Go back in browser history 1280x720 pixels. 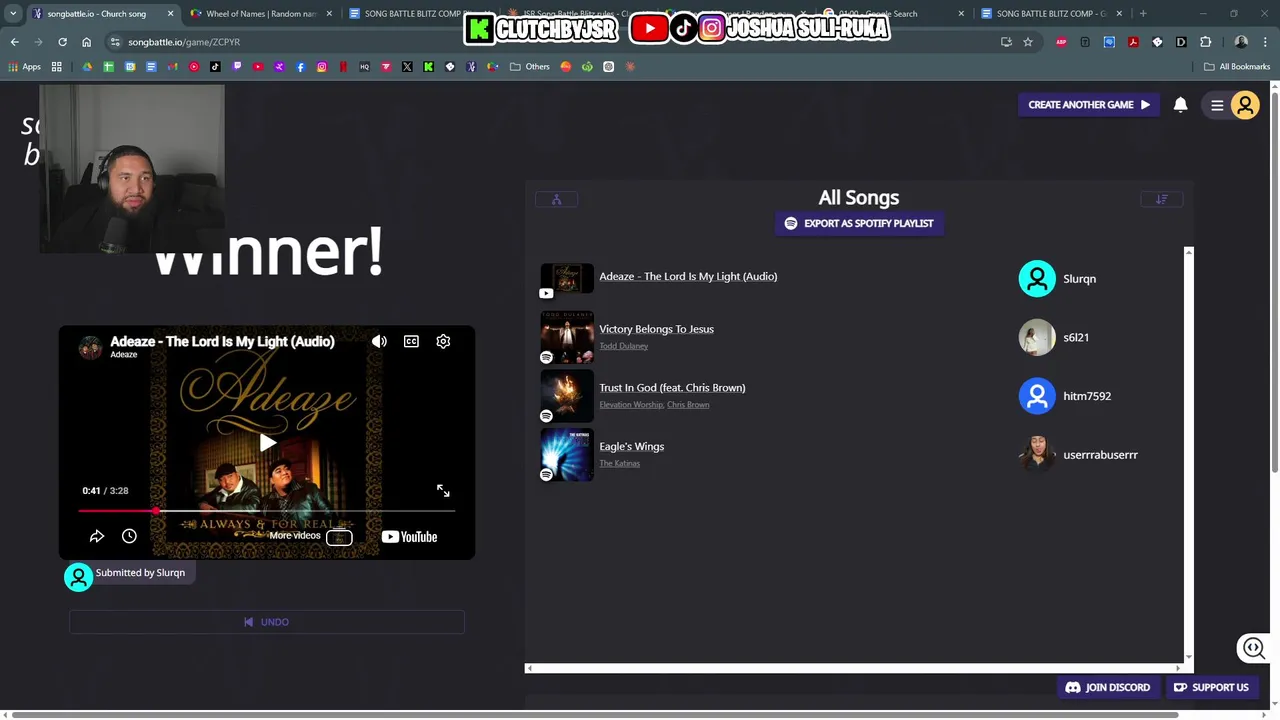(x=14, y=42)
